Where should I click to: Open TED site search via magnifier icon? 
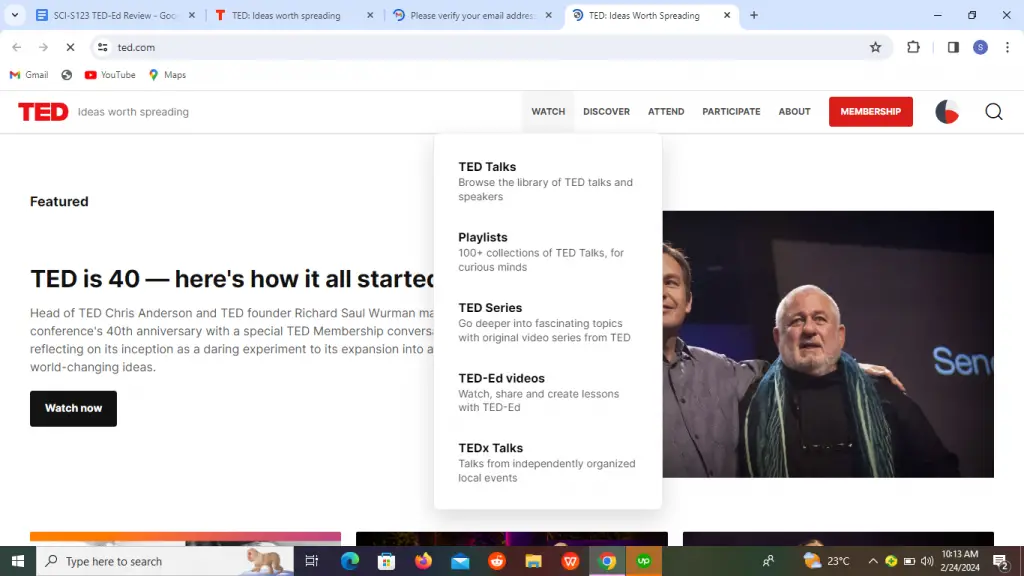[993, 111]
